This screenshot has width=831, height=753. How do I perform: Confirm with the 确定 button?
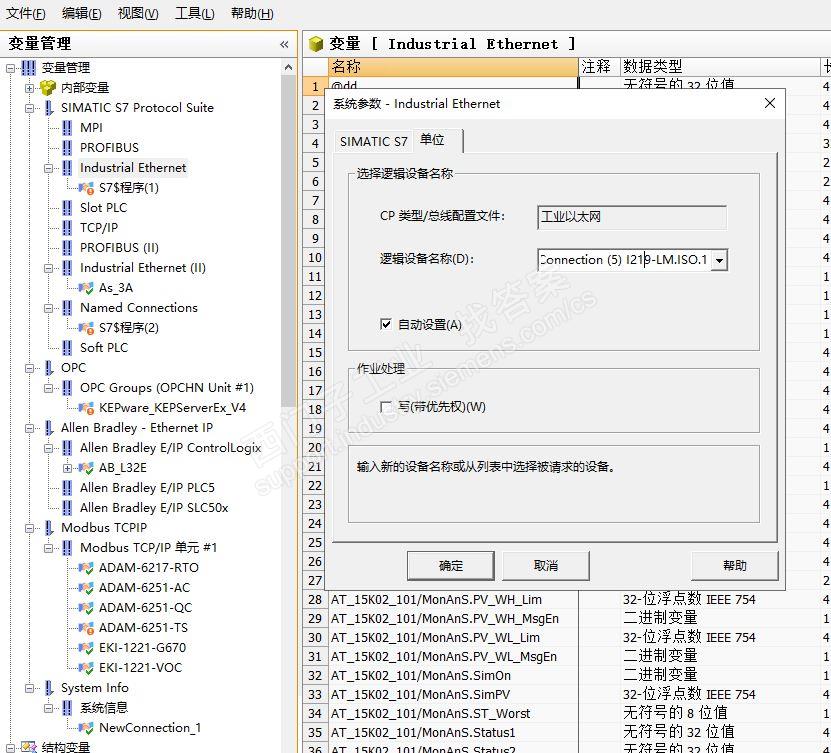click(450, 566)
